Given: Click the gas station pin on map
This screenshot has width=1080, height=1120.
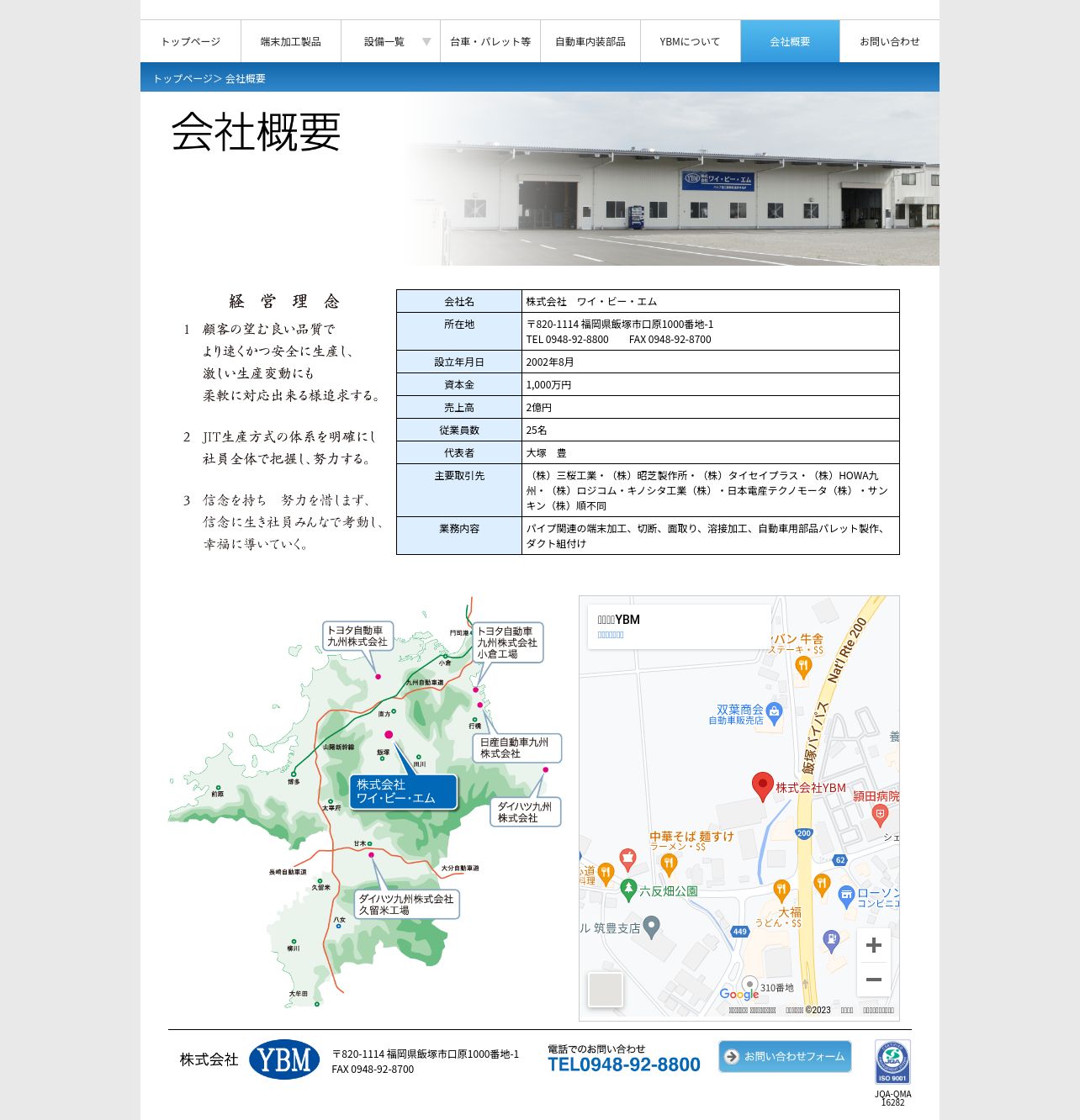Looking at the screenshot, I should 831,940.
